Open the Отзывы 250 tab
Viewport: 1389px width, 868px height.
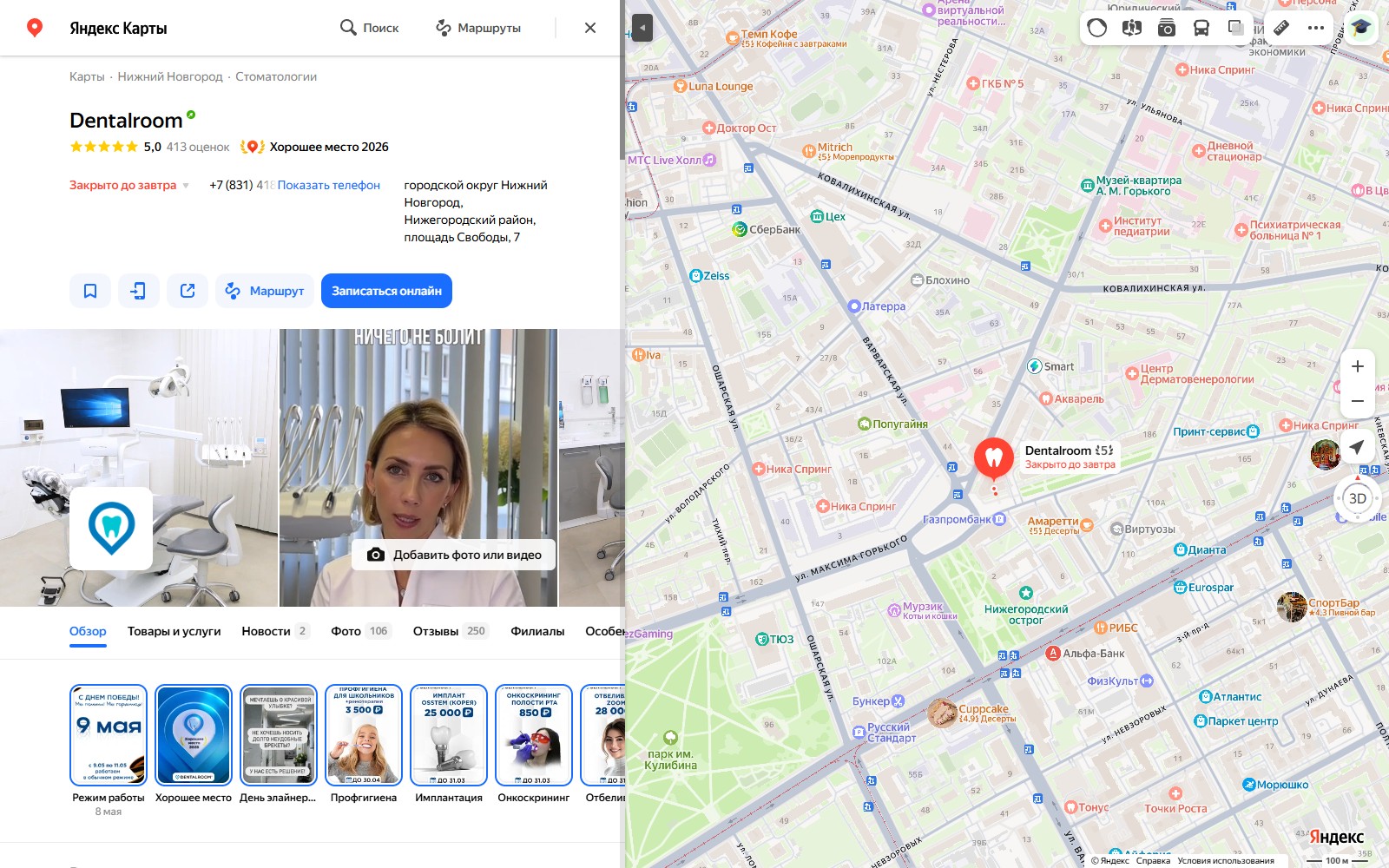pyautogui.click(x=451, y=631)
